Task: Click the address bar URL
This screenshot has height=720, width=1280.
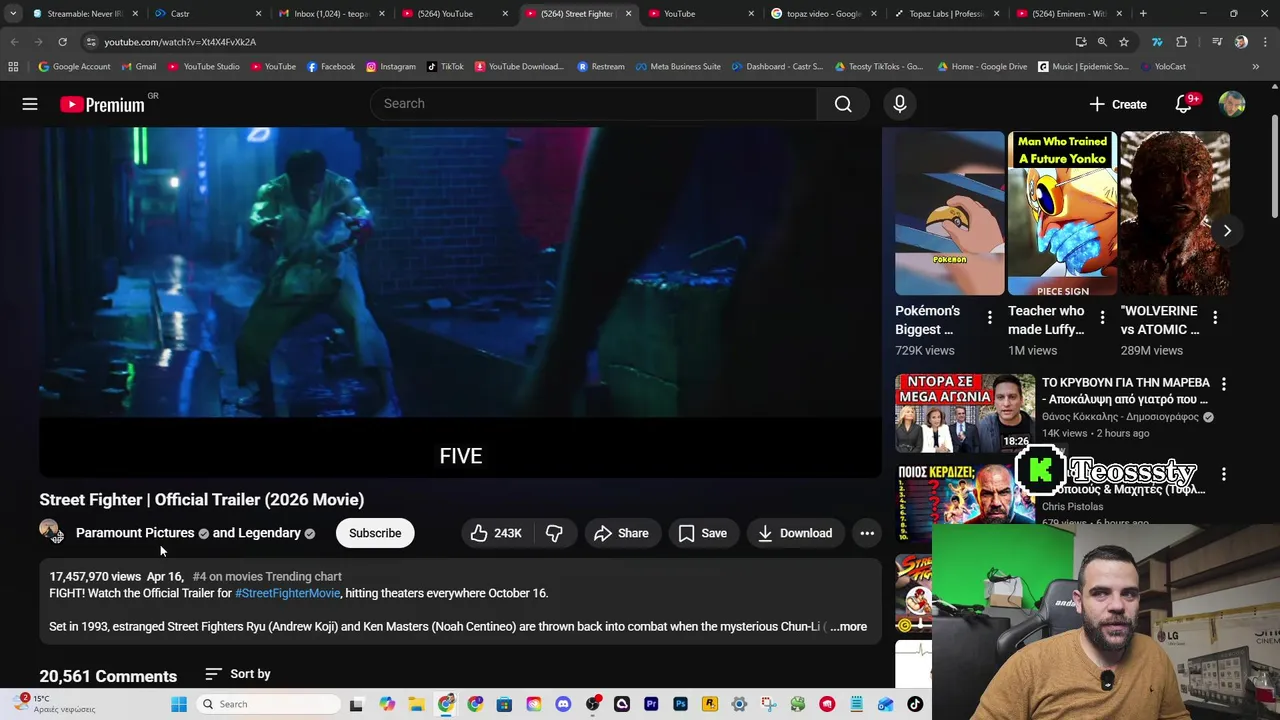Action: pyautogui.click(x=180, y=42)
